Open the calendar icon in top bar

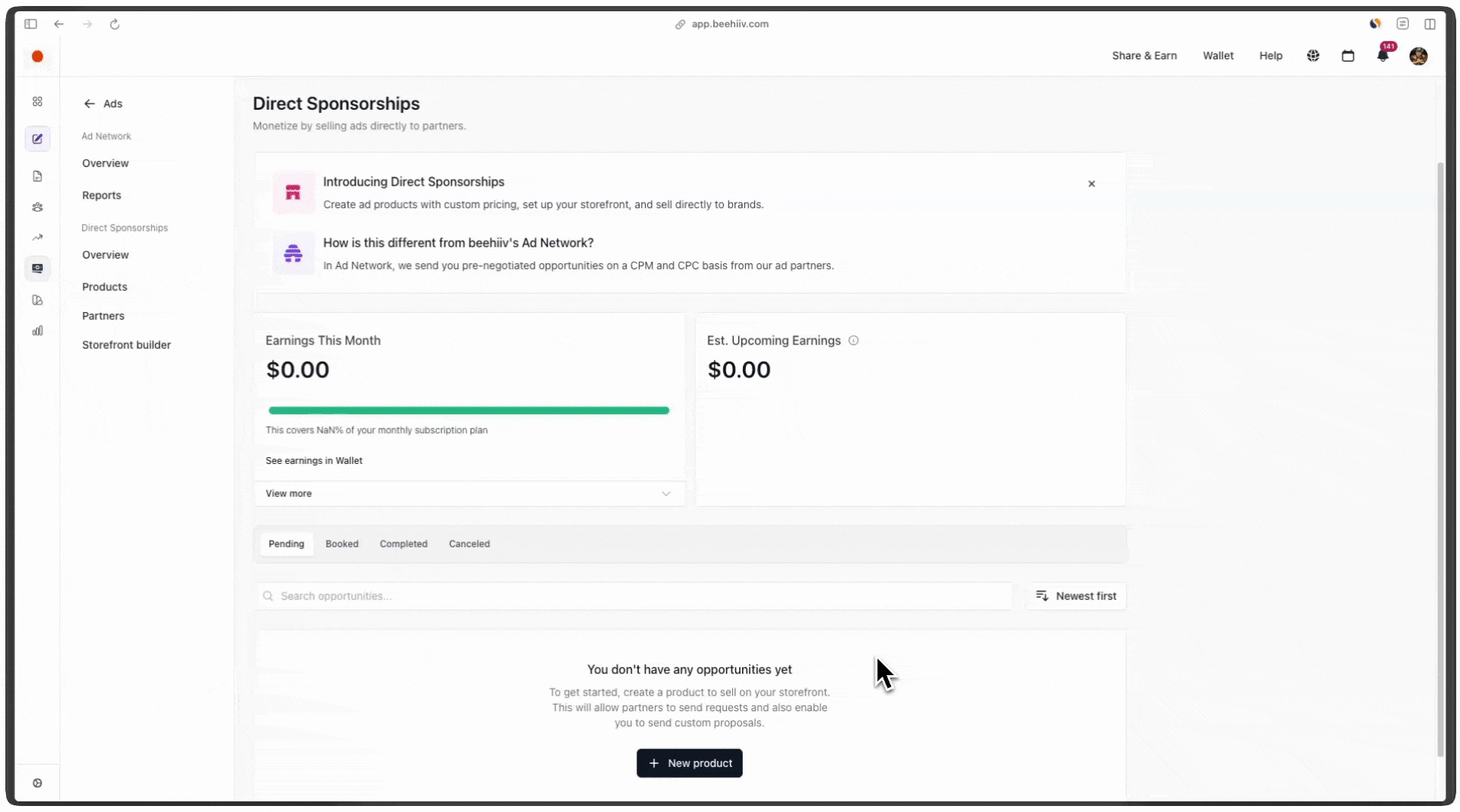[1348, 56]
